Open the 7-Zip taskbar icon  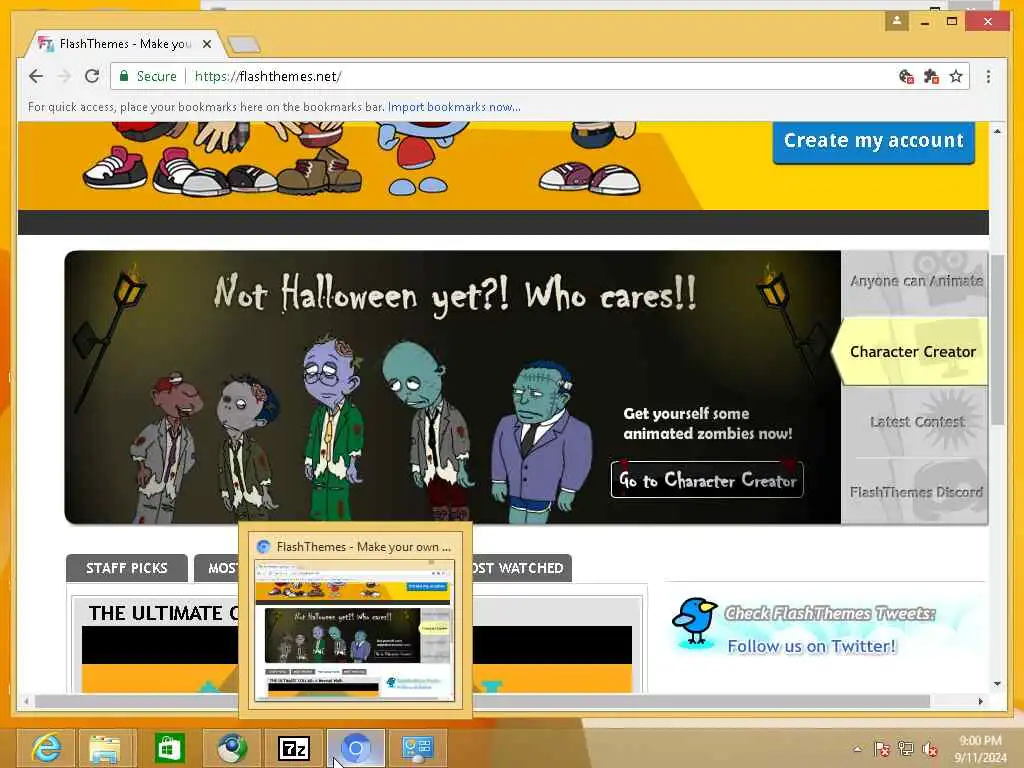[293, 748]
